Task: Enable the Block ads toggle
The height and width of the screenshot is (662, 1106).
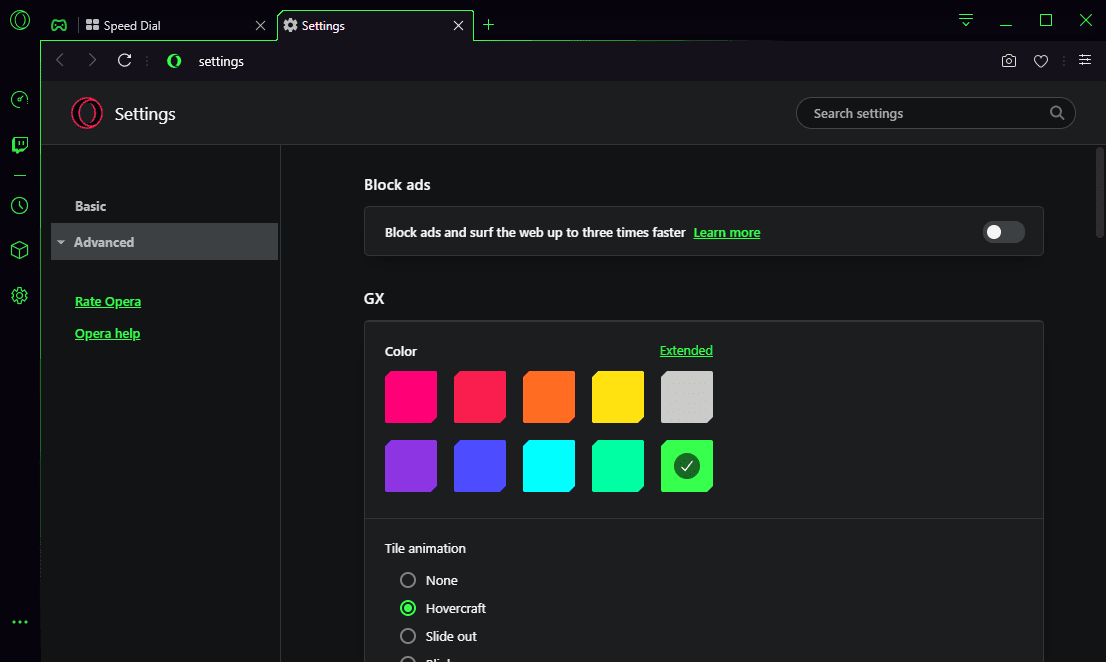Action: click(x=1003, y=232)
